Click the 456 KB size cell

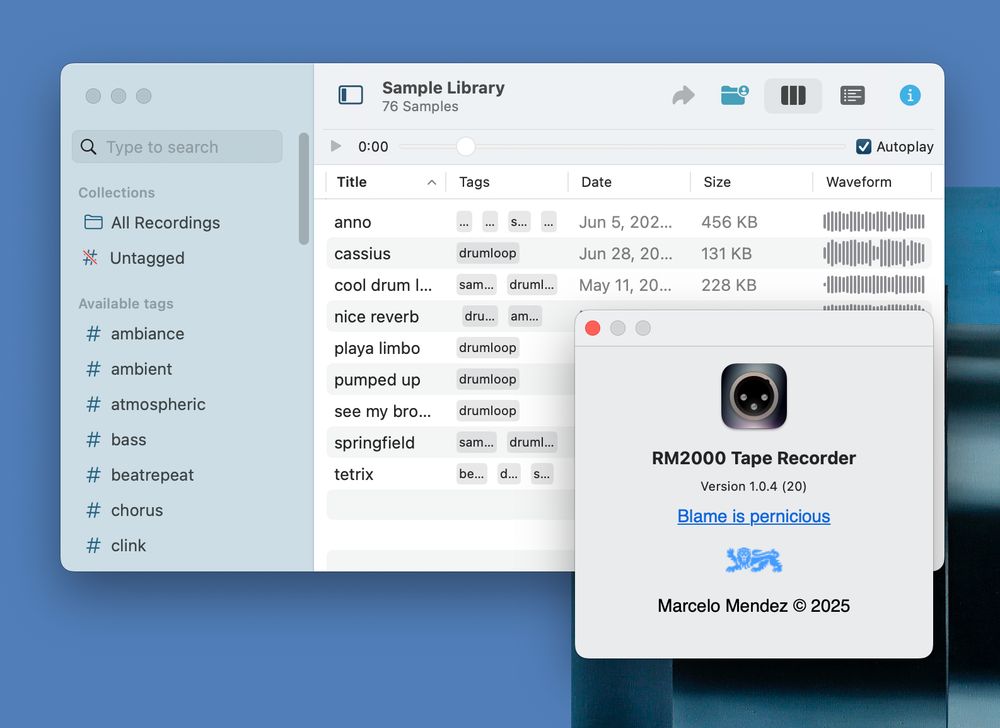pyautogui.click(x=730, y=222)
